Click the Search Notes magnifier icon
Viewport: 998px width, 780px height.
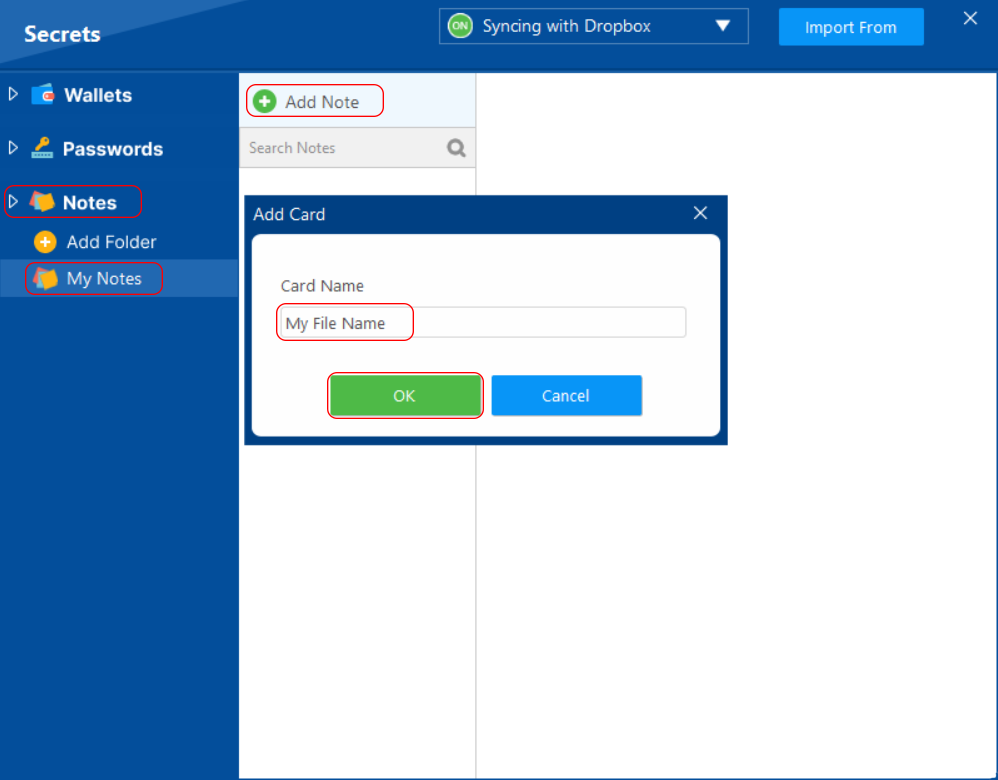pos(456,148)
